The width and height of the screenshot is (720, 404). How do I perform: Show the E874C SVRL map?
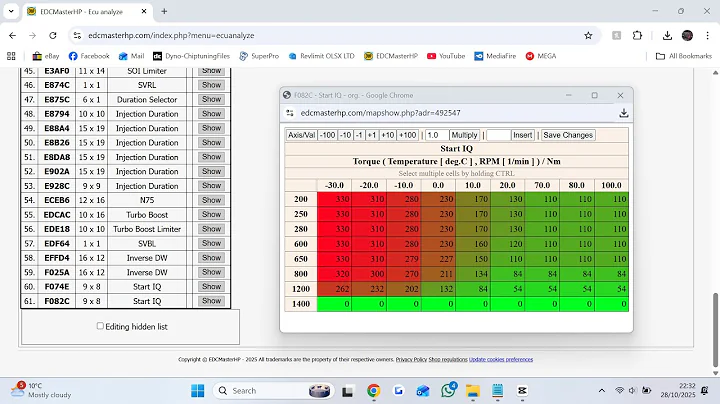pos(212,85)
